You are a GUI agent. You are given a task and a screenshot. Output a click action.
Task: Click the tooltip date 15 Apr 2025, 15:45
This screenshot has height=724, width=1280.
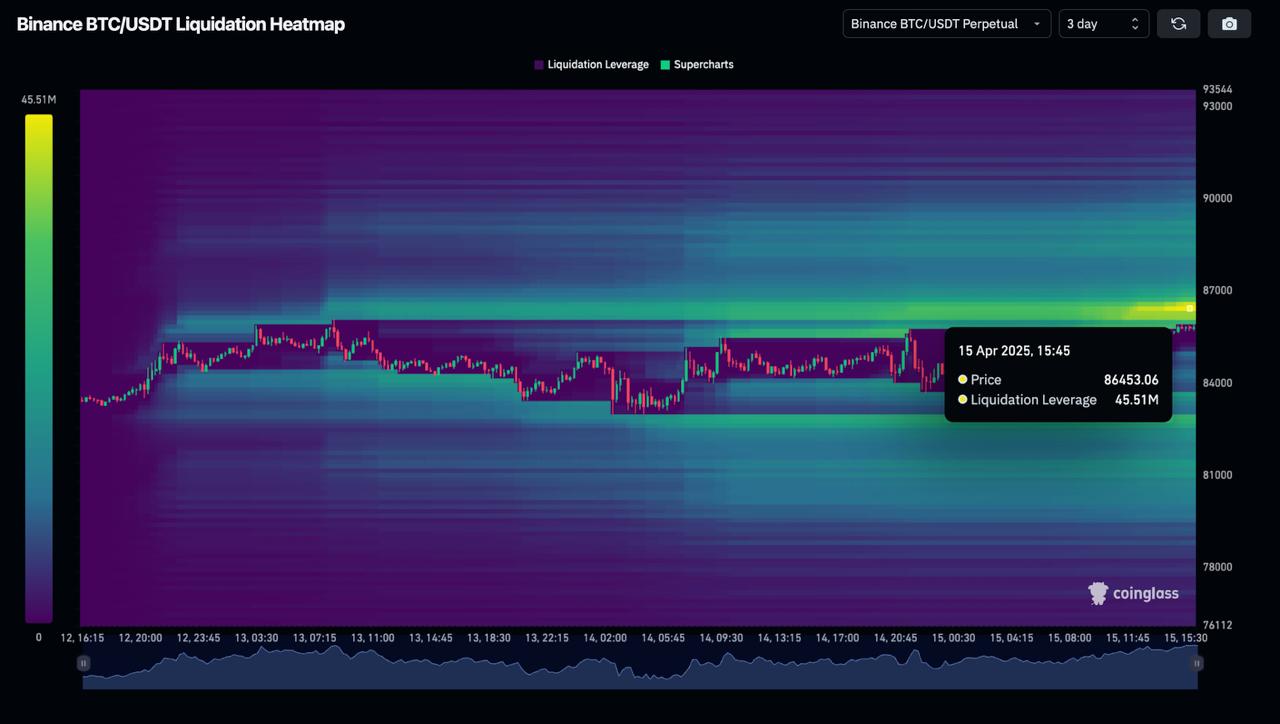pos(1014,351)
